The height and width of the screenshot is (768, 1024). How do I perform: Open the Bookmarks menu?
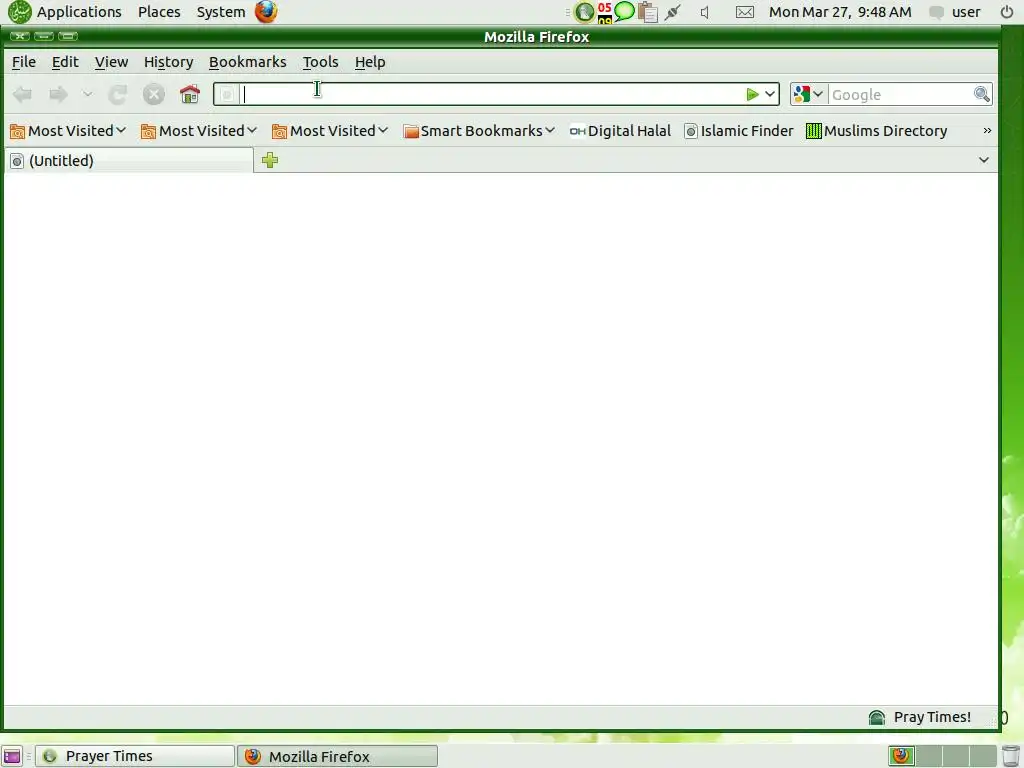tap(248, 62)
